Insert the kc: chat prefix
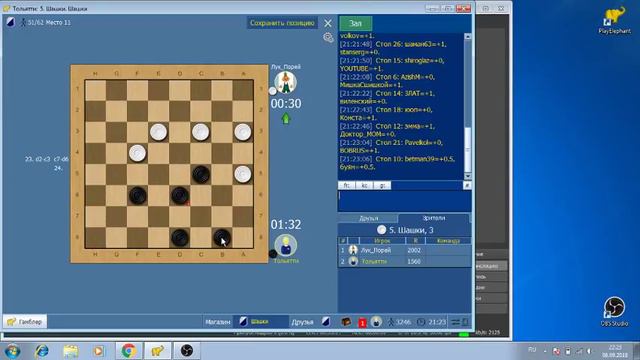 tap(364, 185)
